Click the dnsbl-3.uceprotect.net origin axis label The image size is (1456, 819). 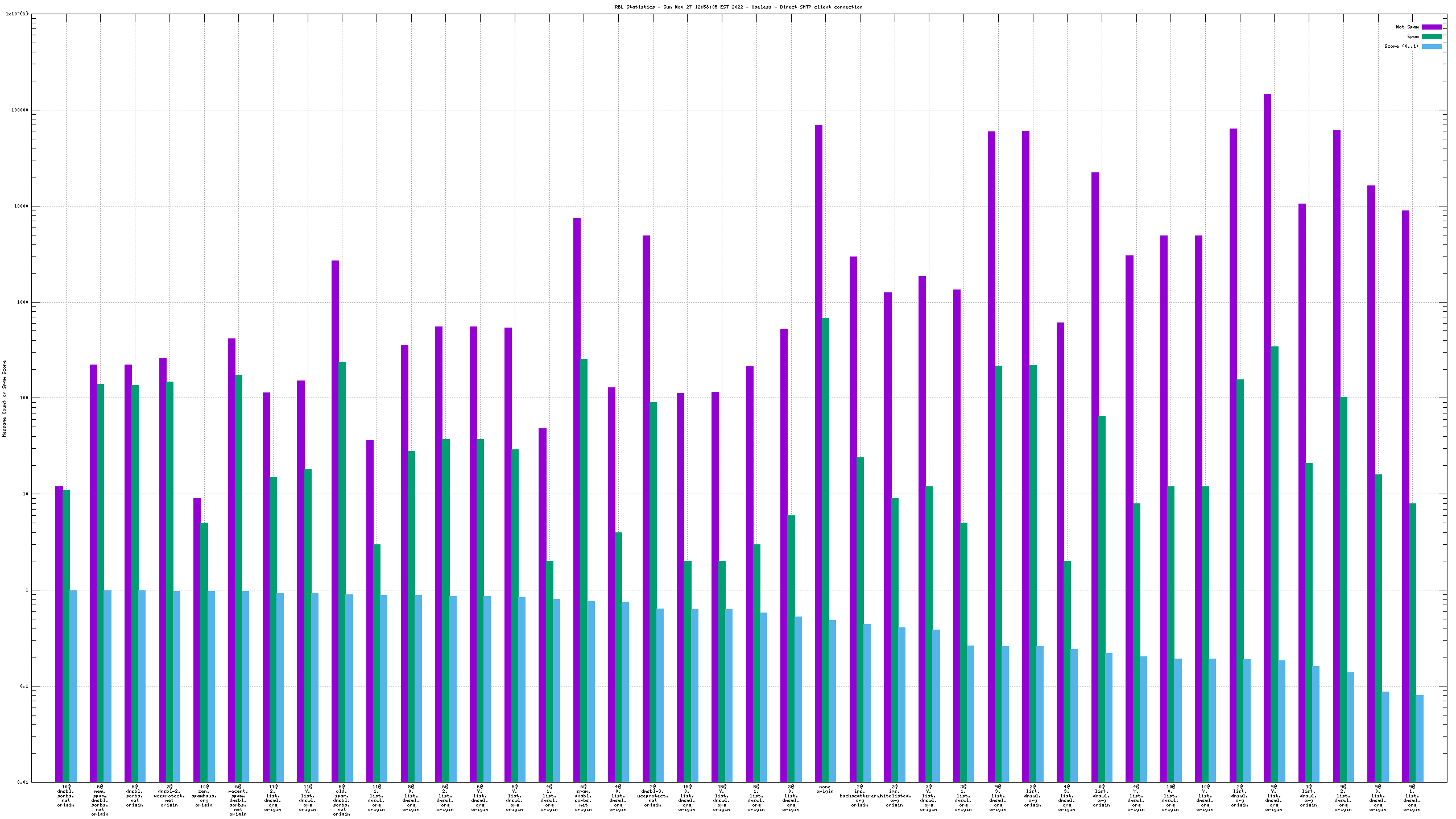coord(652,796)
